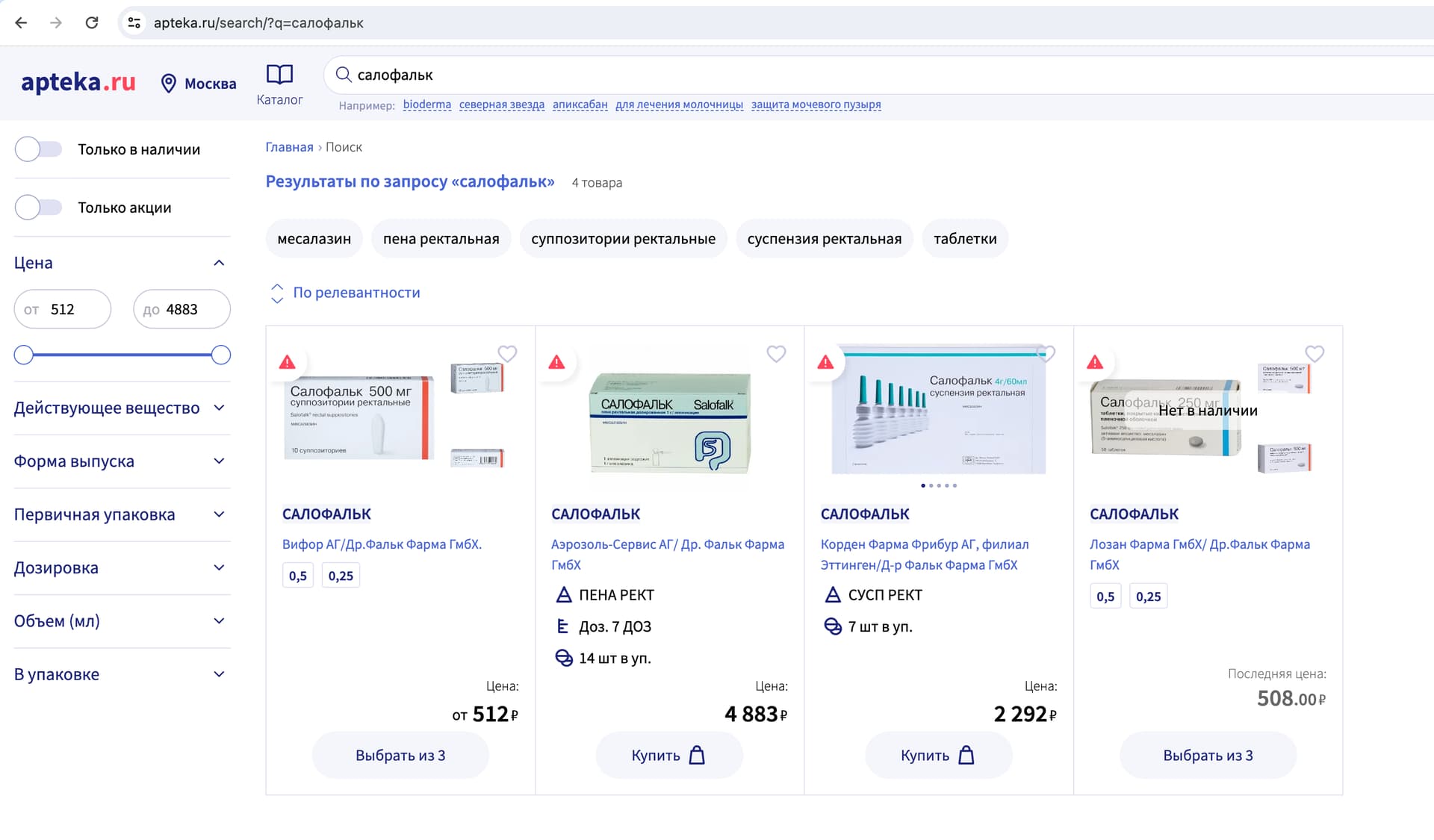The height and width of the screenshot is (840, 1434).
Task: Click the location pin icon near Москва
Action: click(x=169, y=83)
